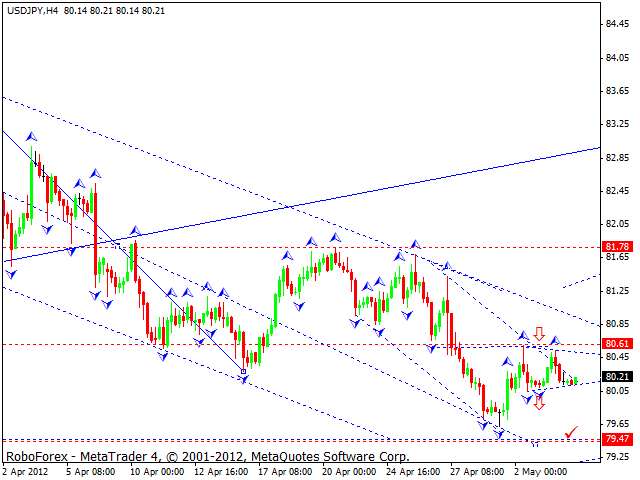The image size is (640, 480).
Task: Click the 80.05 price axis label
Action: (617, 391)
